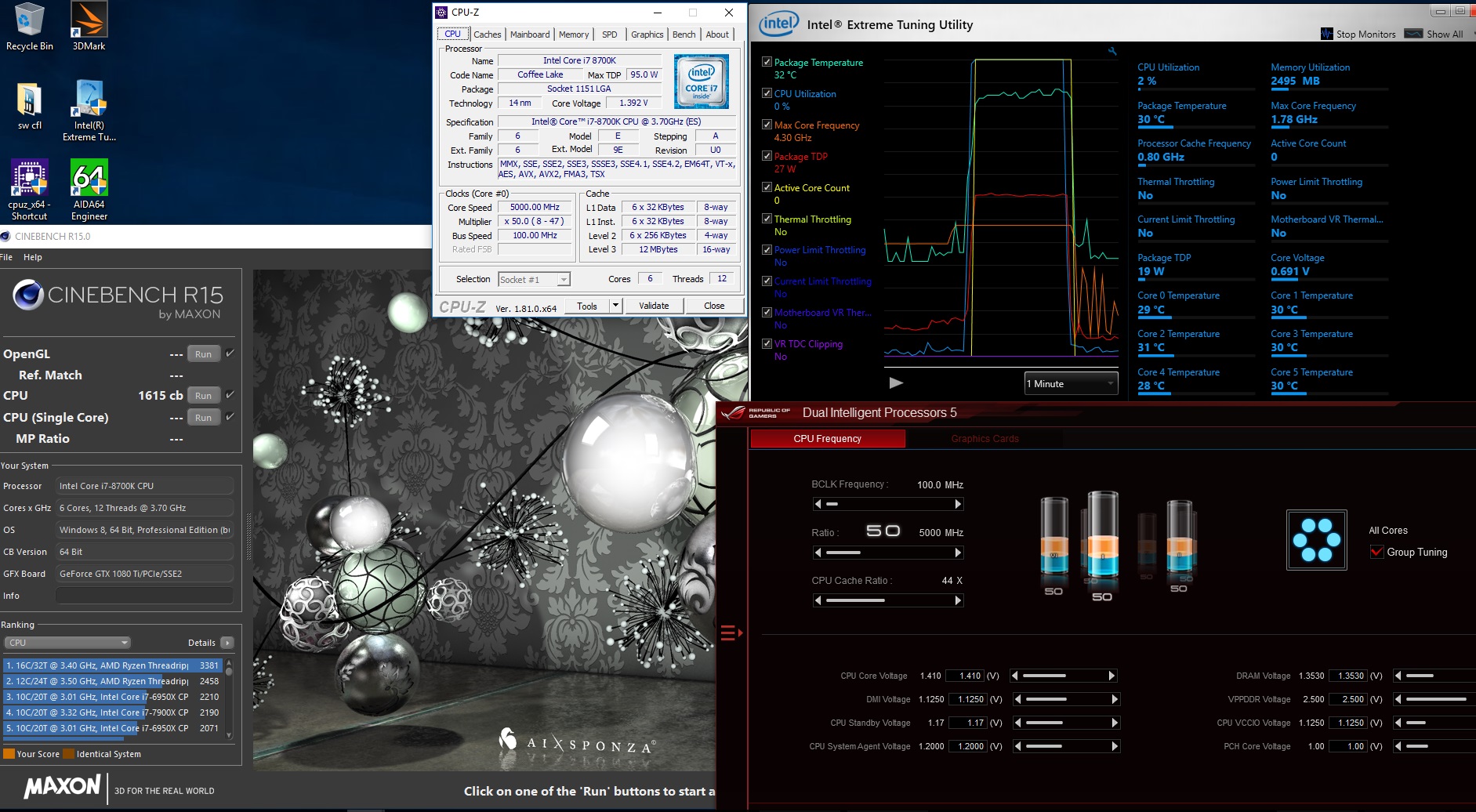Click the Tools button in CPU-Z
Image resolution: width=1476 pixels, height=812 pixels.
pos(587,306)
